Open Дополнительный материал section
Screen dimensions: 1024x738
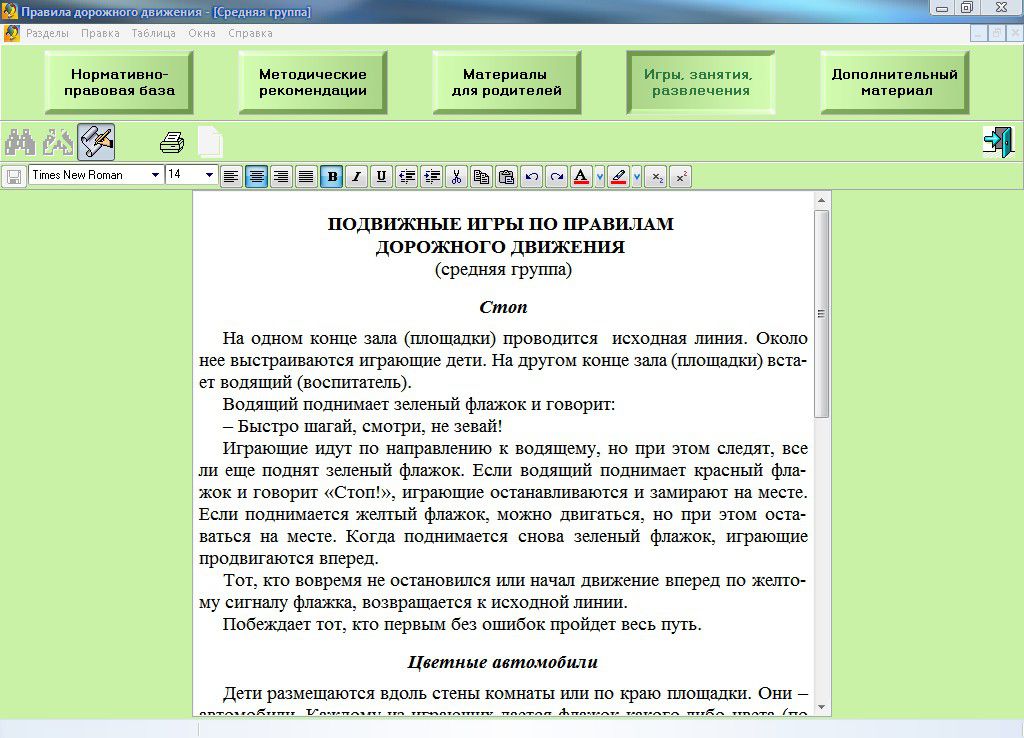coord(895,82)
